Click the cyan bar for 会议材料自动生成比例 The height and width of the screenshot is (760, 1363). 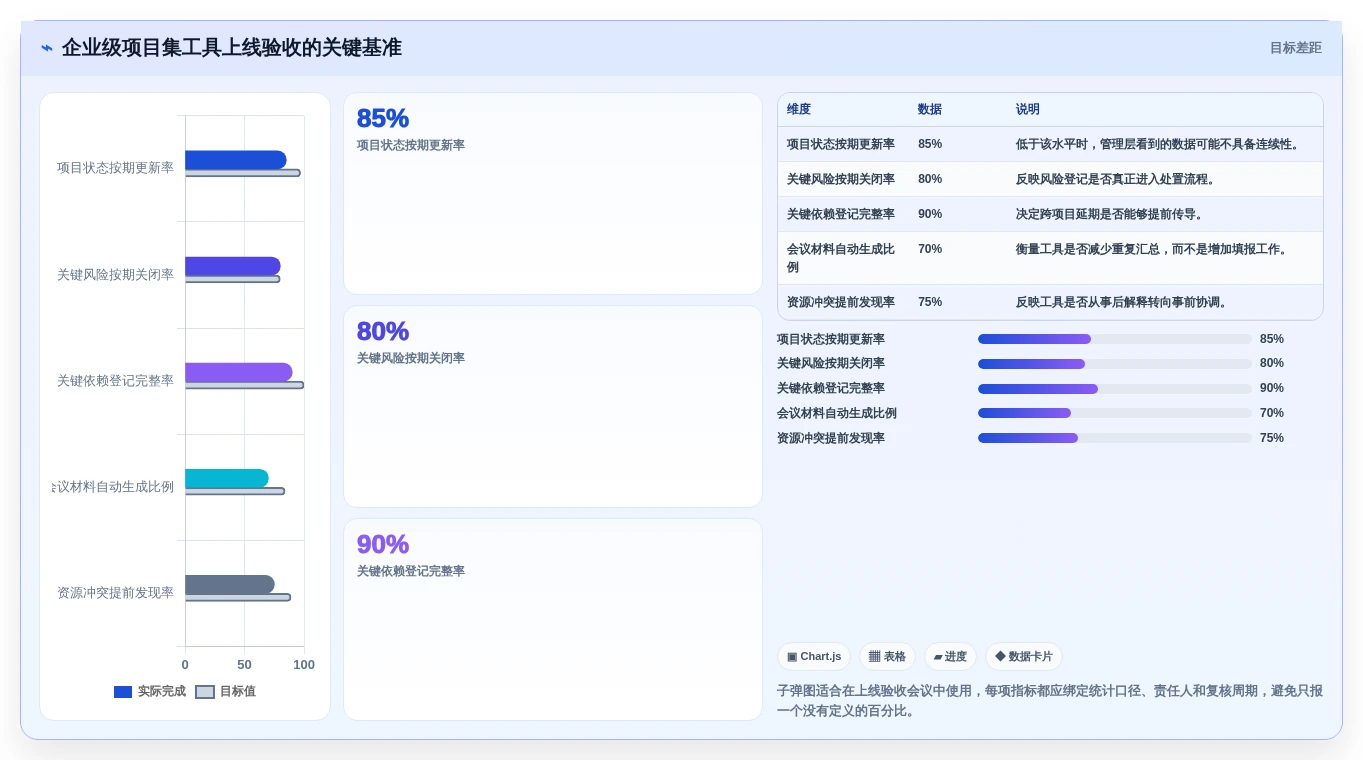tap(226, 478)
